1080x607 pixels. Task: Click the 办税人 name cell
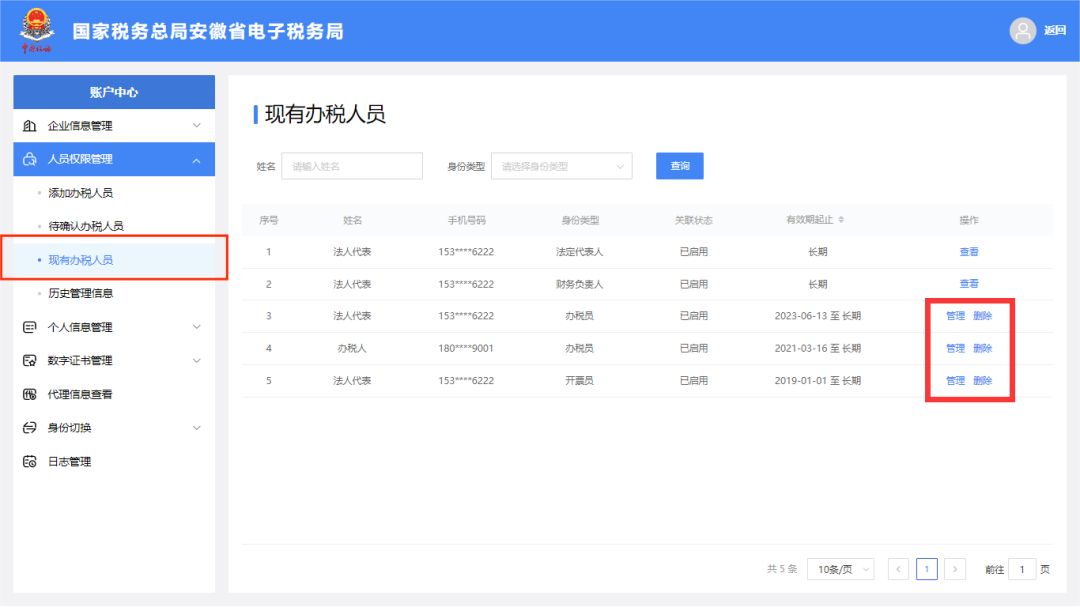coord(352,348)
